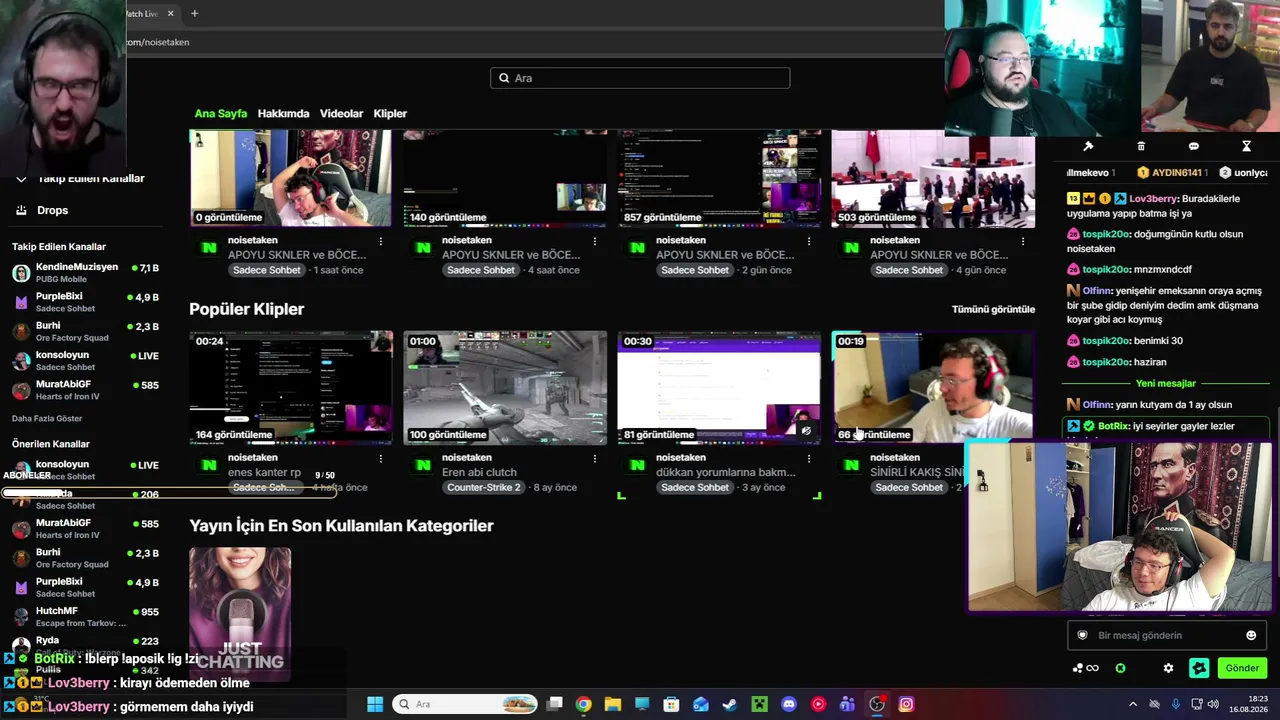Close the current browser tab

[170, 13]
